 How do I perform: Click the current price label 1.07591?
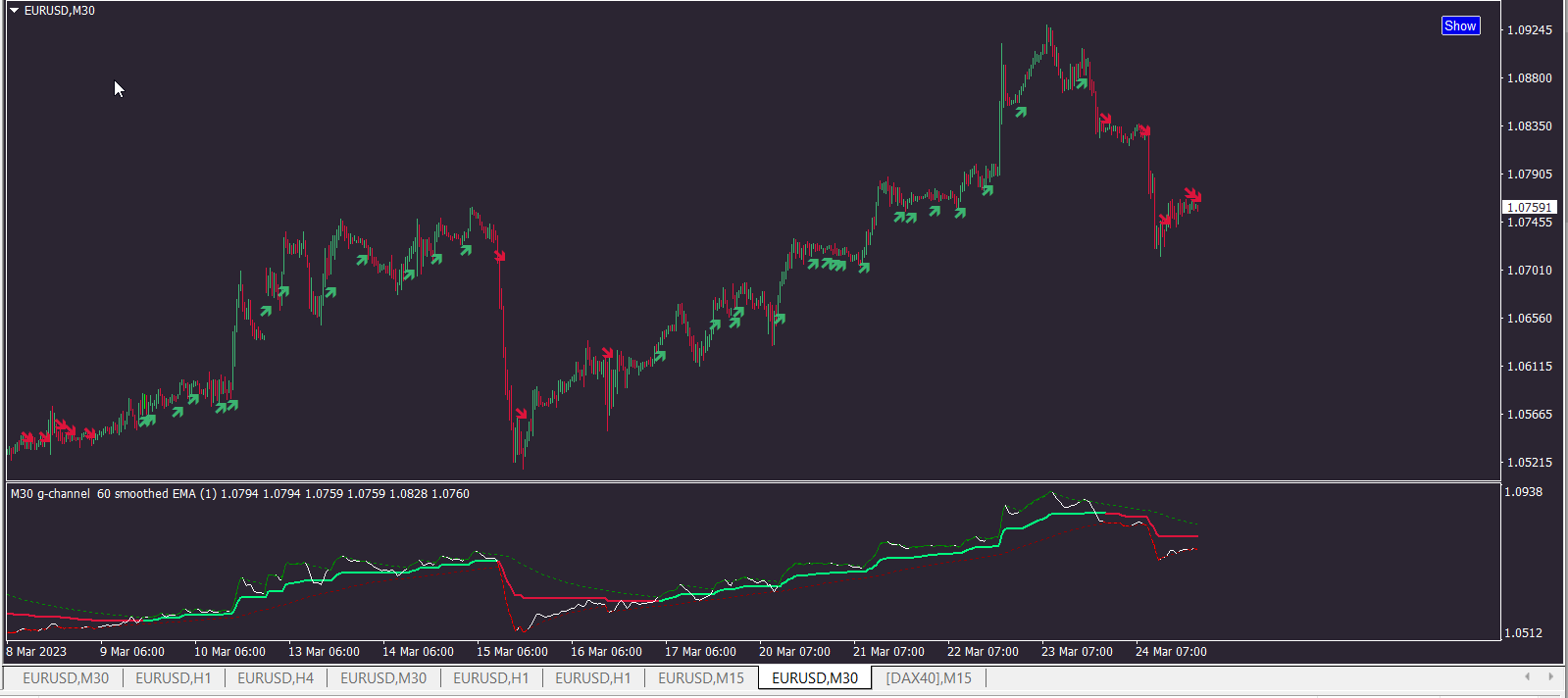click(1530, 207)
